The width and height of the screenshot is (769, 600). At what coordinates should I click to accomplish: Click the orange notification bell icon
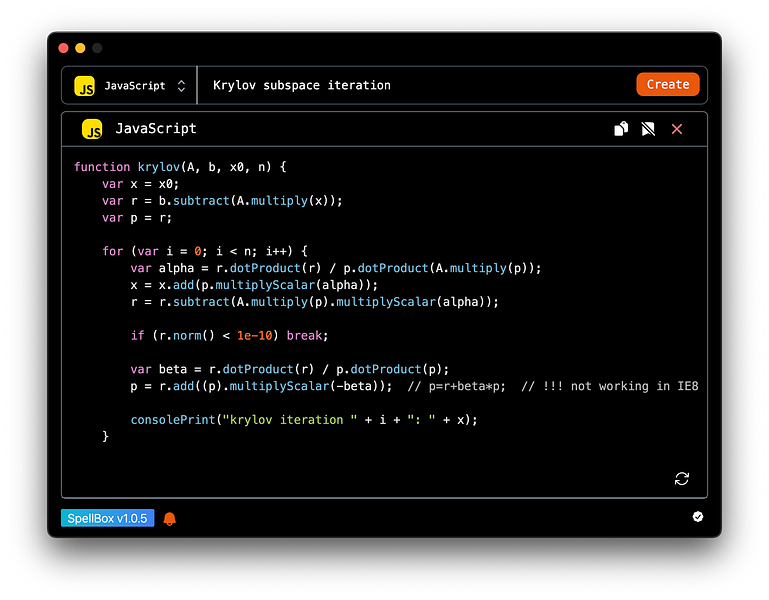[x=170, y=519]
